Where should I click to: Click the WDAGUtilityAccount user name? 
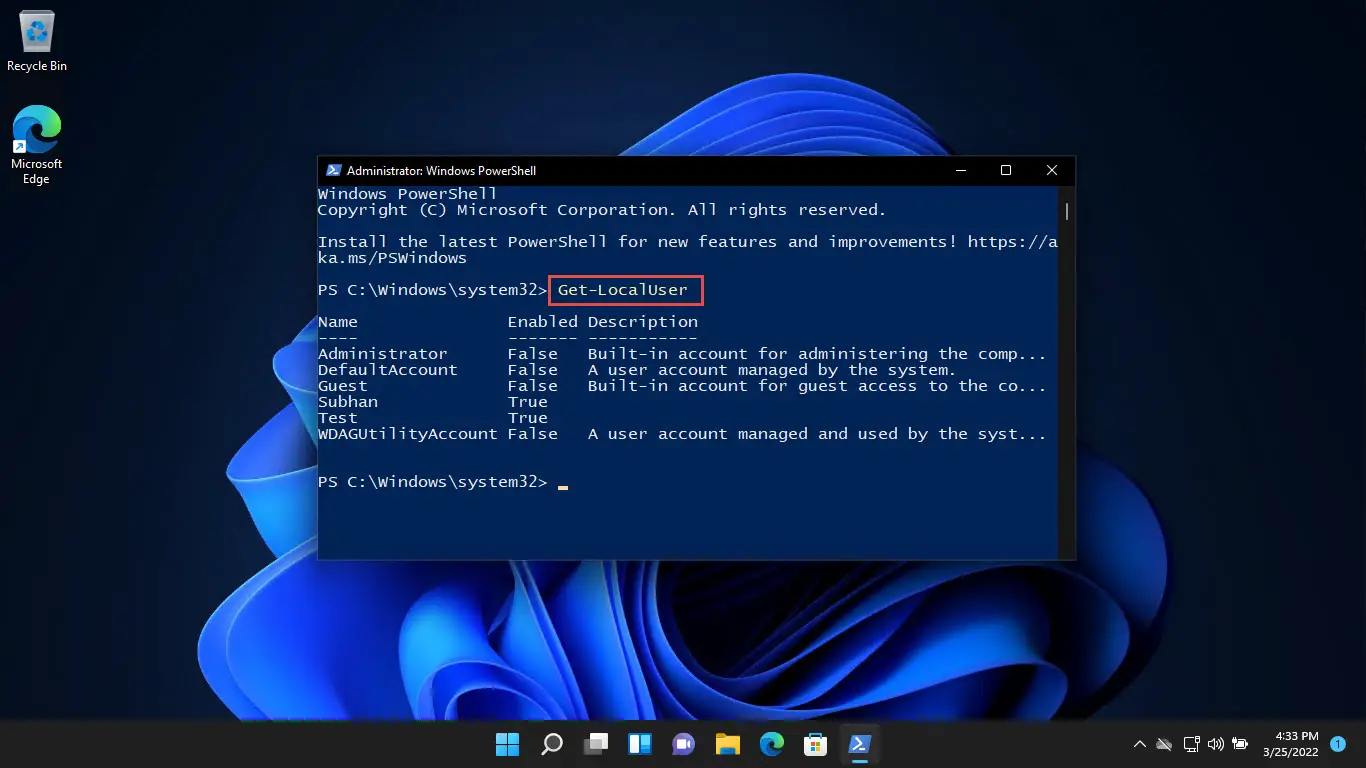coord(408,434)
